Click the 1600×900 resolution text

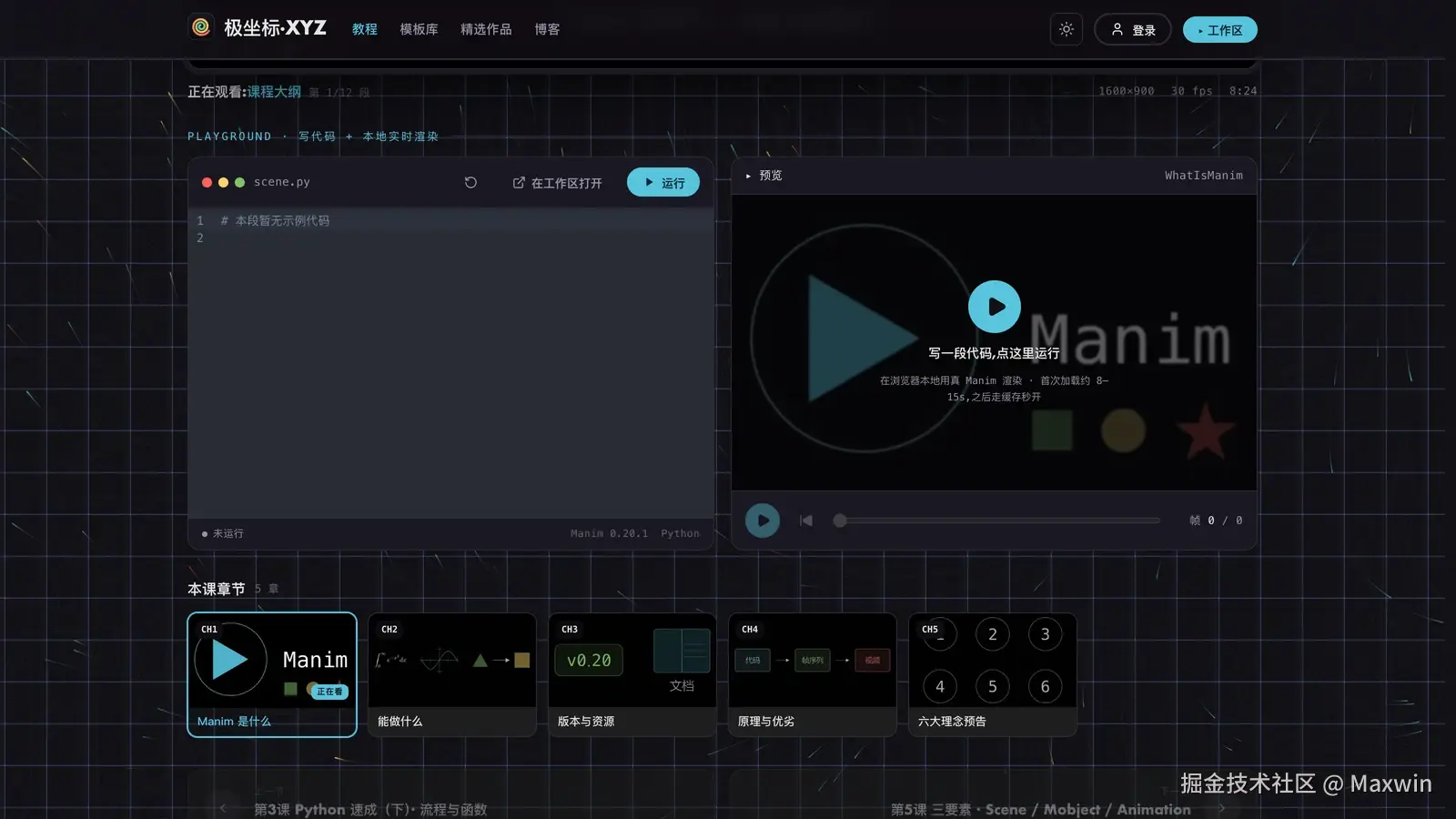click(x=1126, y=91)
